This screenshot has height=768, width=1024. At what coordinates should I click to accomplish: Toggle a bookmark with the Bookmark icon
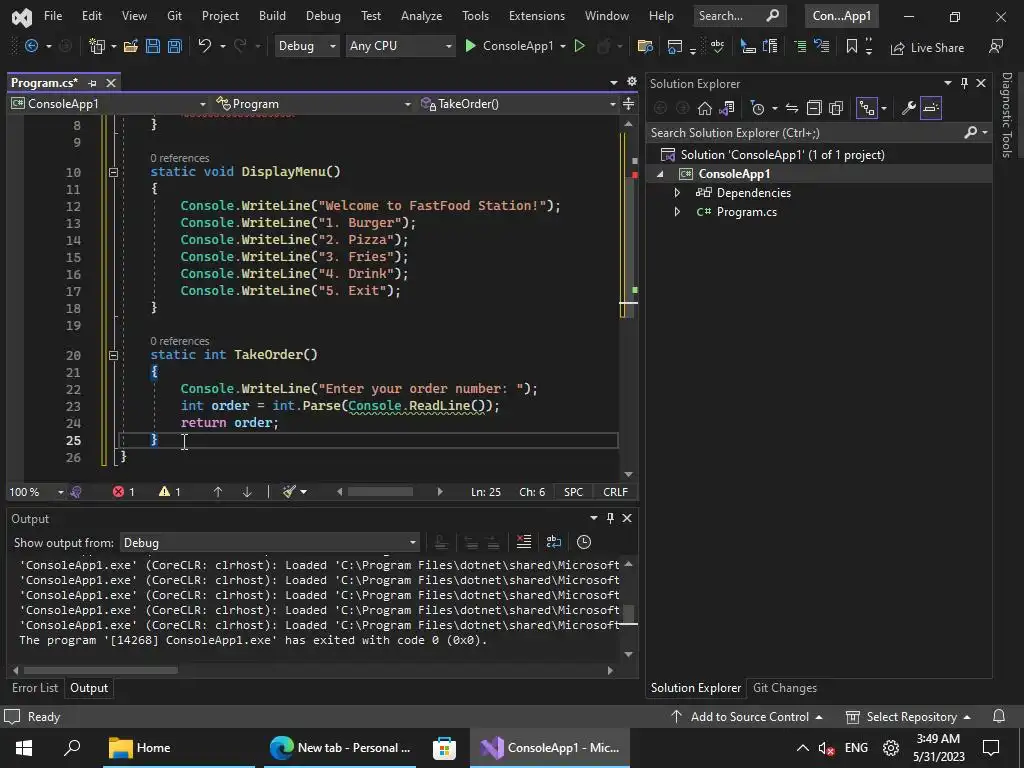tap(852, 46)
